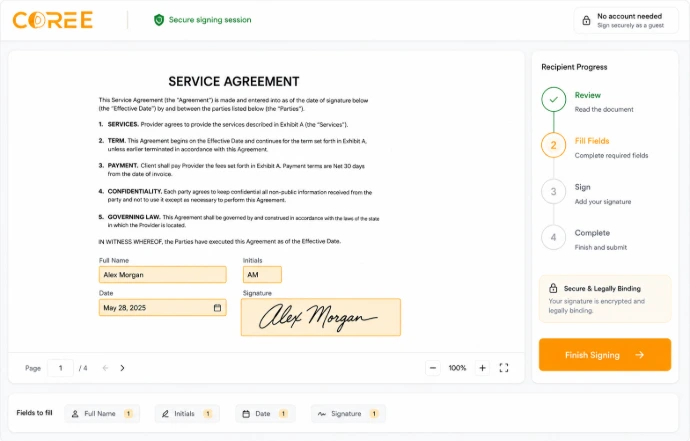The width and height of the screenshot is (690, 441).
Task: Click the Complete step label
Action: click(x=592, y=233)
